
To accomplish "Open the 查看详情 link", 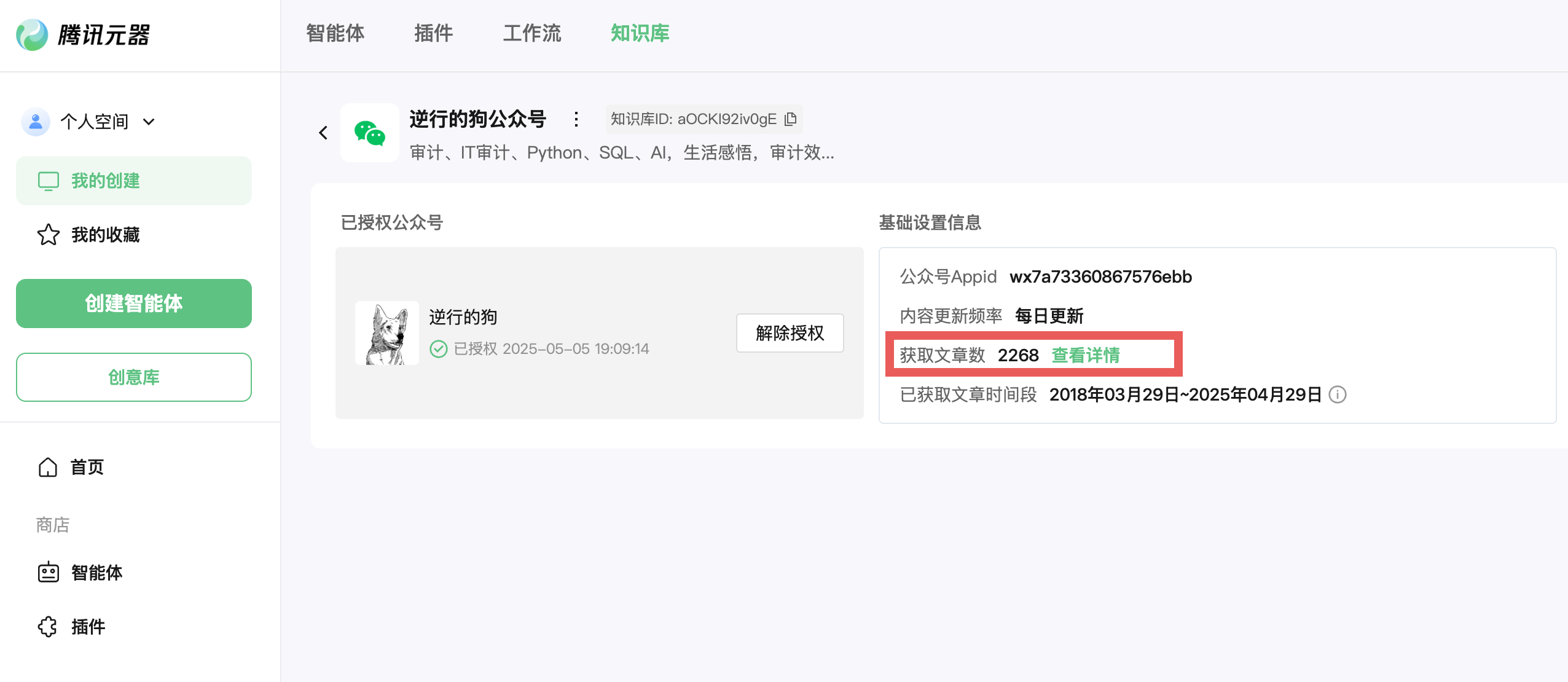I will (x=1086, y=355).
